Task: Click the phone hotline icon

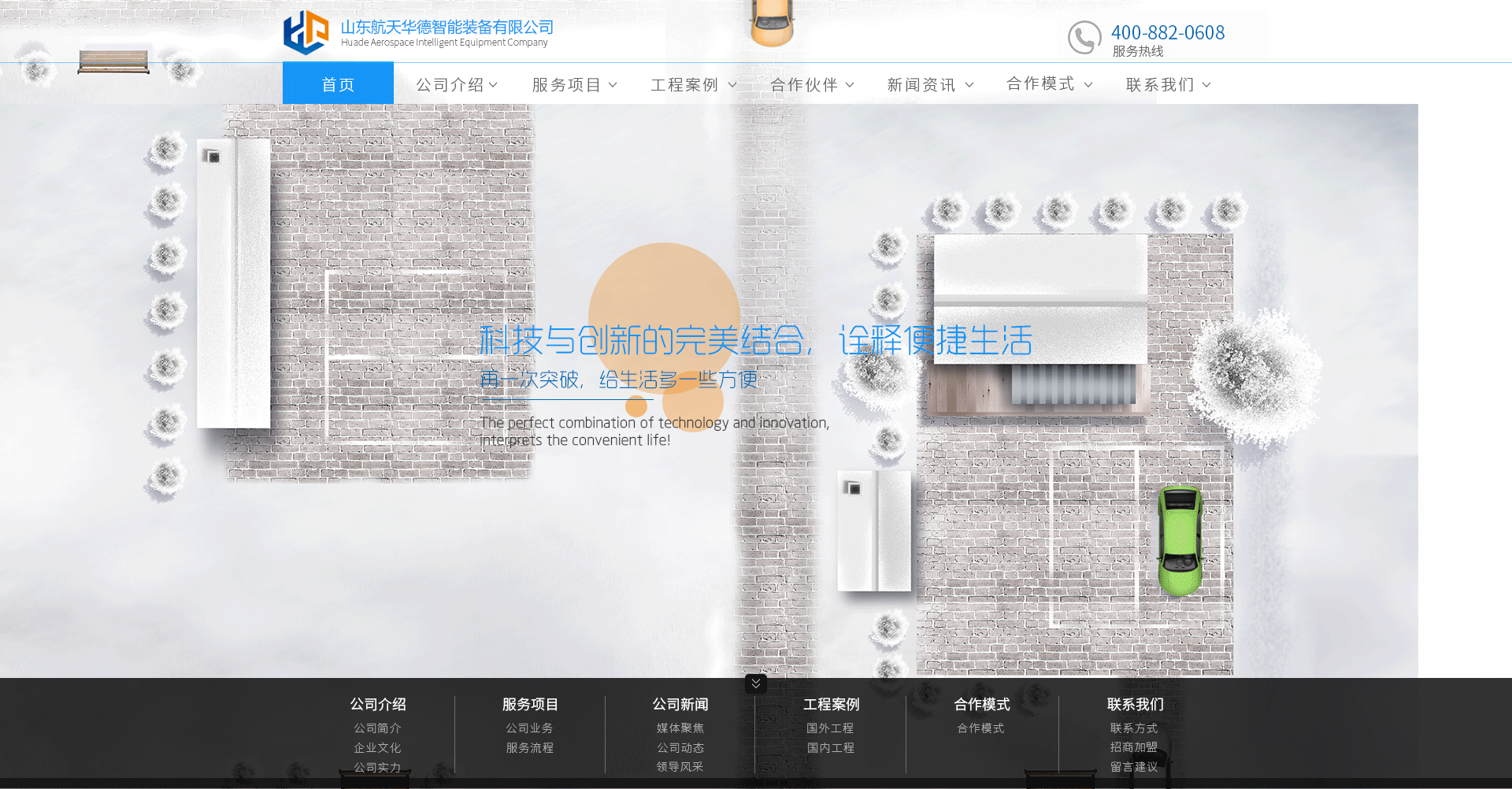Action: pos(1084,37)
